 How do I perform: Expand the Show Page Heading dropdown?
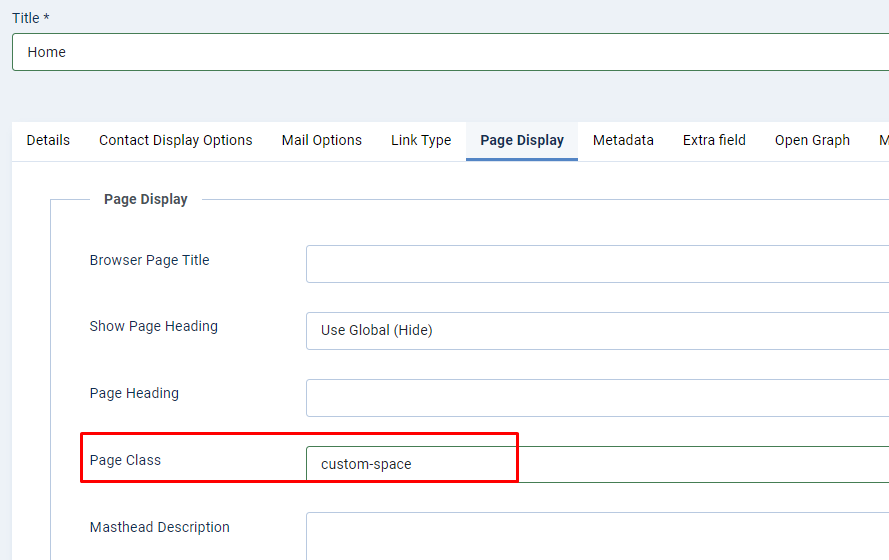click(597, 330)
